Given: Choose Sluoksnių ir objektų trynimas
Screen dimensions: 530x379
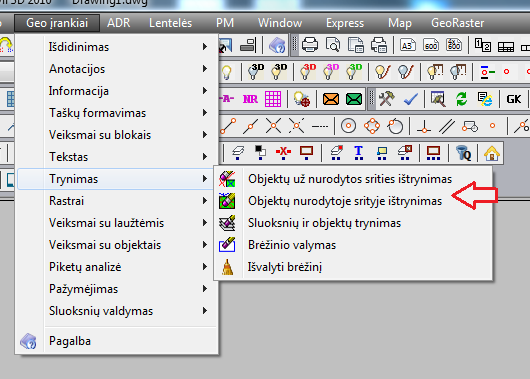Looking at the screenshot, I should (353, 222).
